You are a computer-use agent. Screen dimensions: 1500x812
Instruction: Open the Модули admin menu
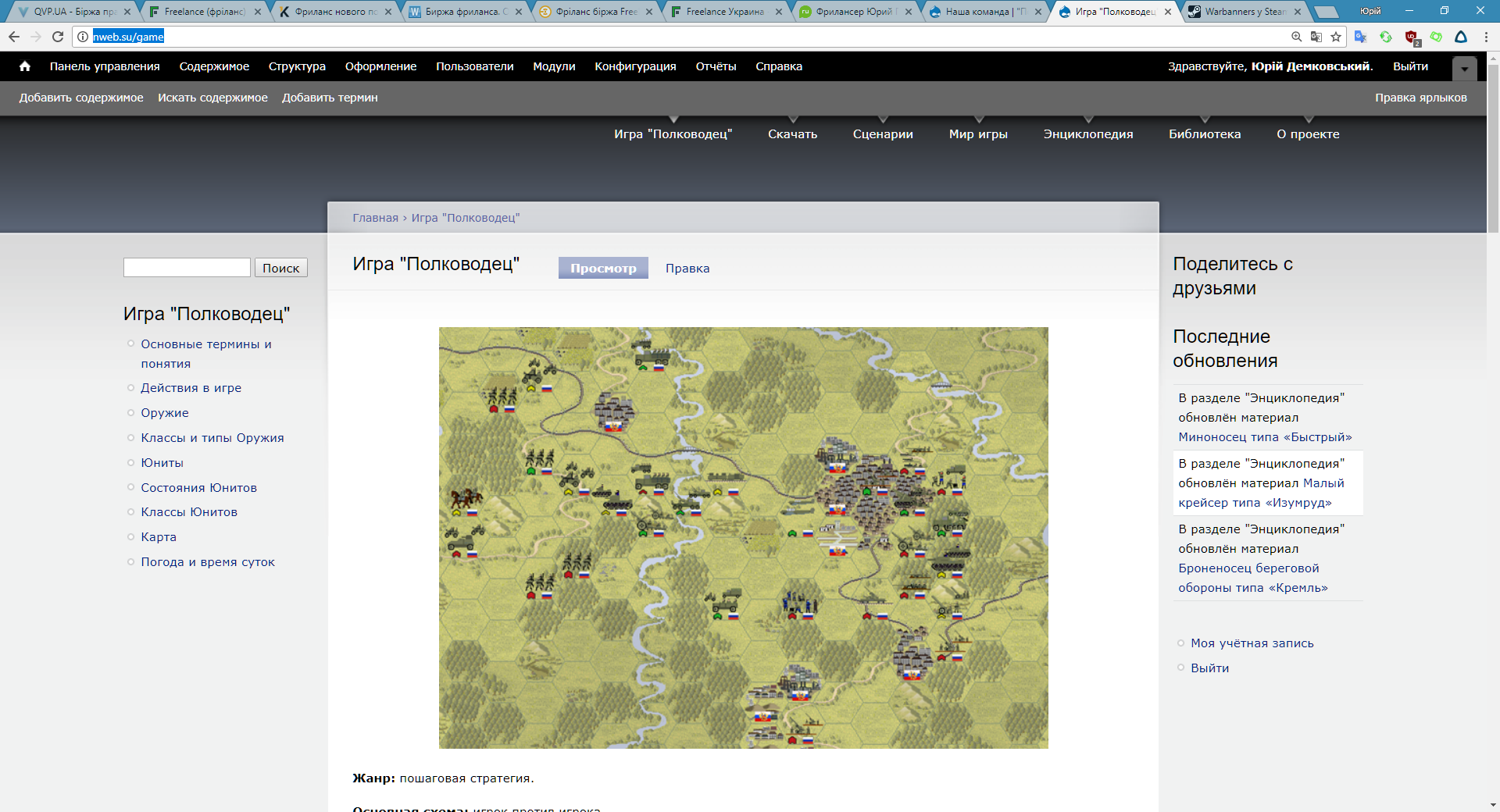(x=554, y=66)
